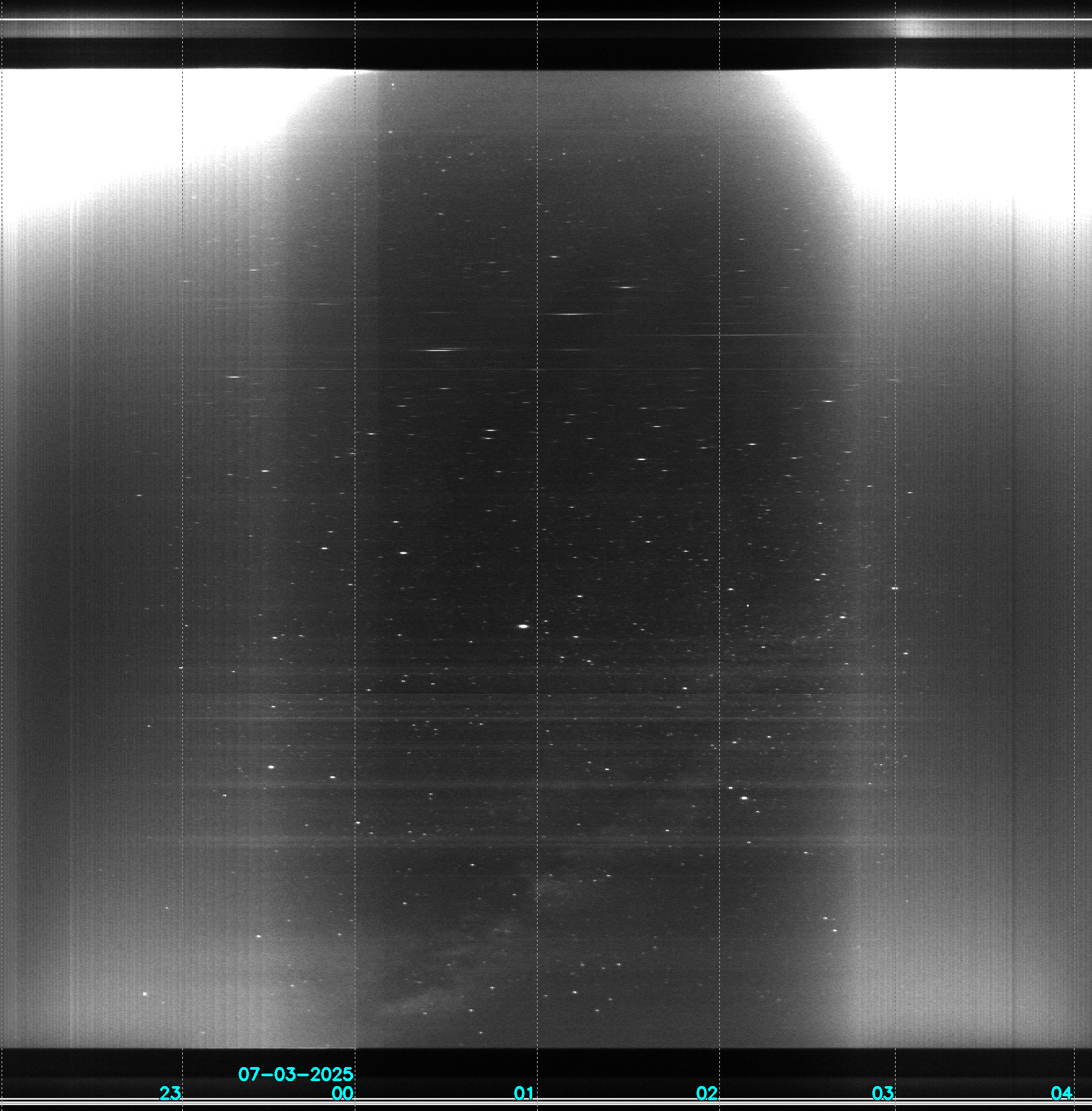Click the hour label 02
1092x1111 pixels.
click(707, 1093)
